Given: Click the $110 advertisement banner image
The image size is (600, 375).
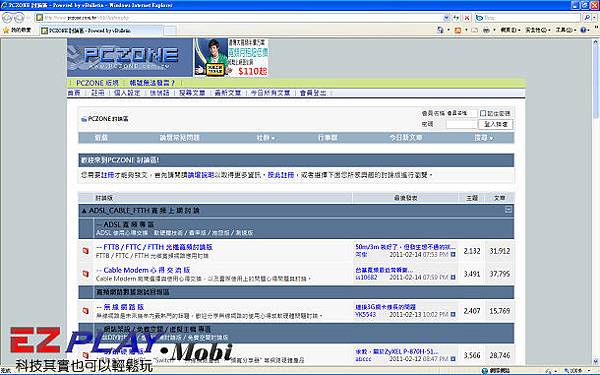Looking at the screenshot, I should (x=231, y=57).
